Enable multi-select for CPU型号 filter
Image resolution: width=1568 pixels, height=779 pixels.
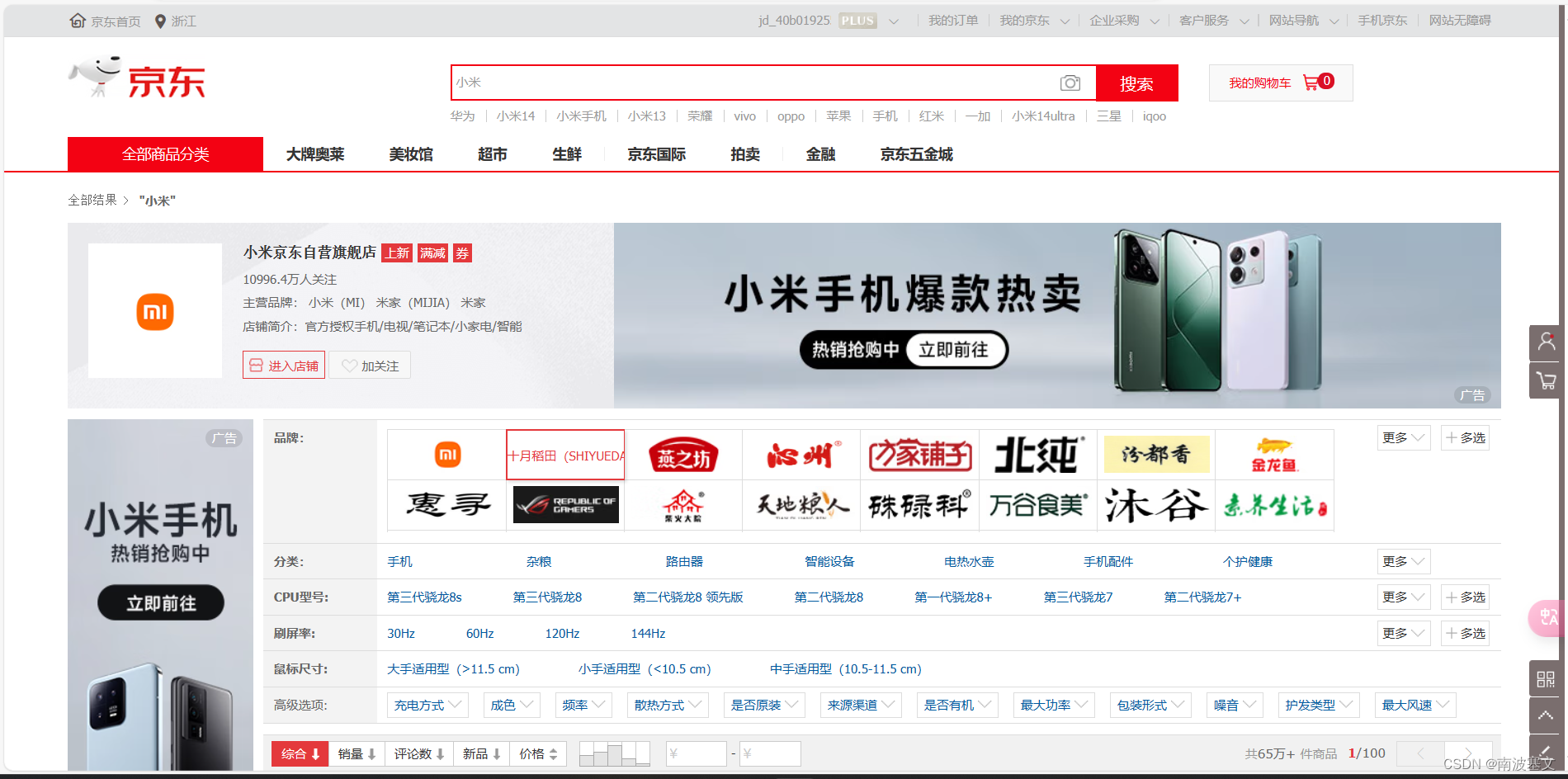pyautogui.click(x=1466, y=597)
